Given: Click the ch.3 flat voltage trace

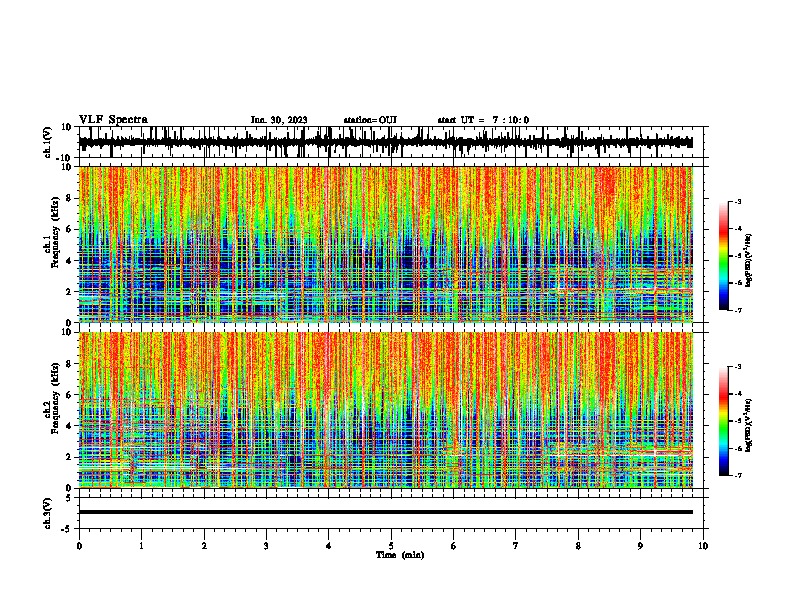Looking at the screenshot, I should click(x=386, y=512).
